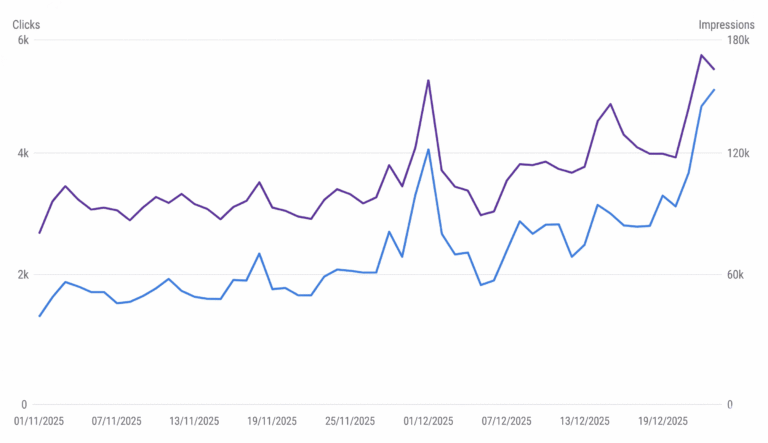
Task: Click the 2k tick on Clicks axis
Action: click(24, 275)
